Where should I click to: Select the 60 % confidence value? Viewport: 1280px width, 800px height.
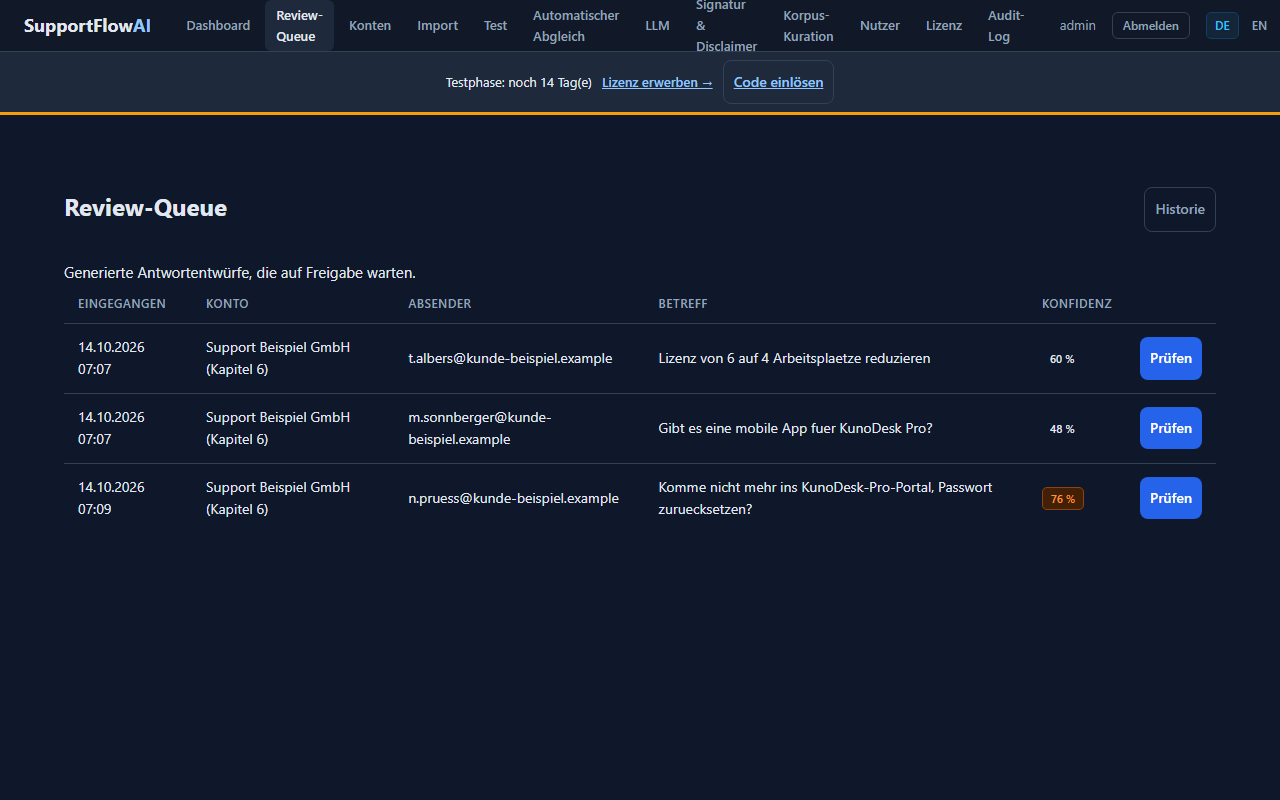pyautogui.click(x=1062, y=359)
